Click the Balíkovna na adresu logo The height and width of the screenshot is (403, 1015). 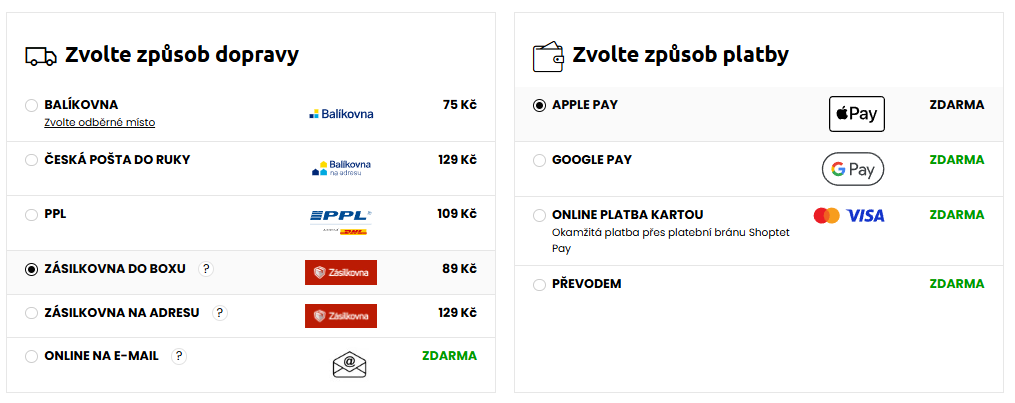click(x=341, y=168)
